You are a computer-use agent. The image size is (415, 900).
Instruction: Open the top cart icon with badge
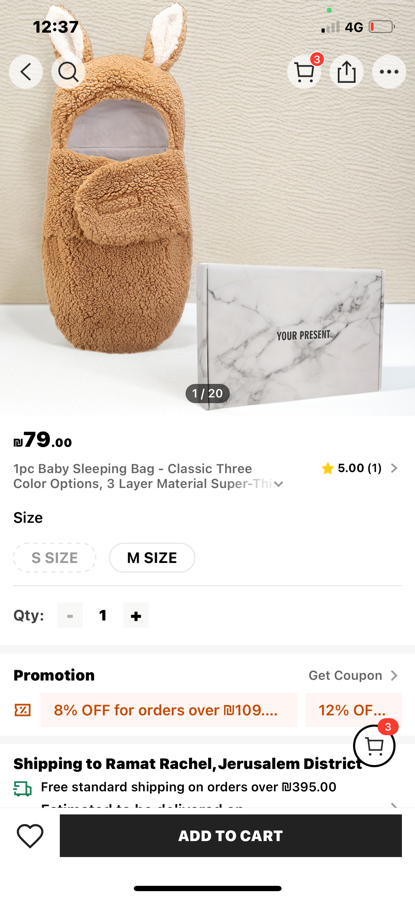pos(304,72)
